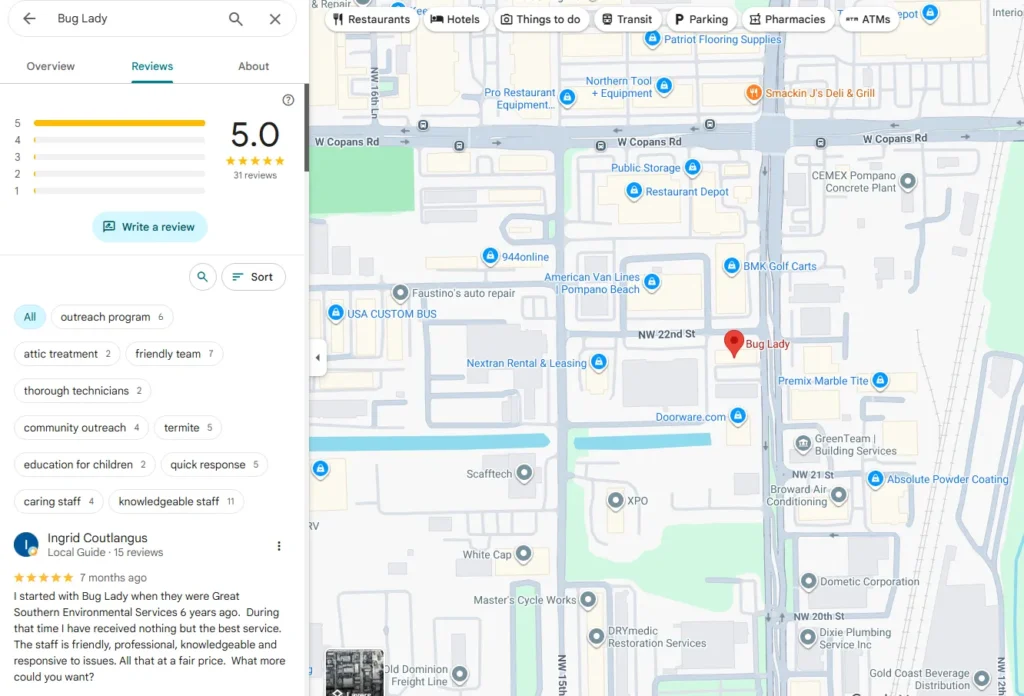The height and width of the screenshot is (696, 1024).
Task: Click the side panel vertical scrollbar
Action: 306,127
